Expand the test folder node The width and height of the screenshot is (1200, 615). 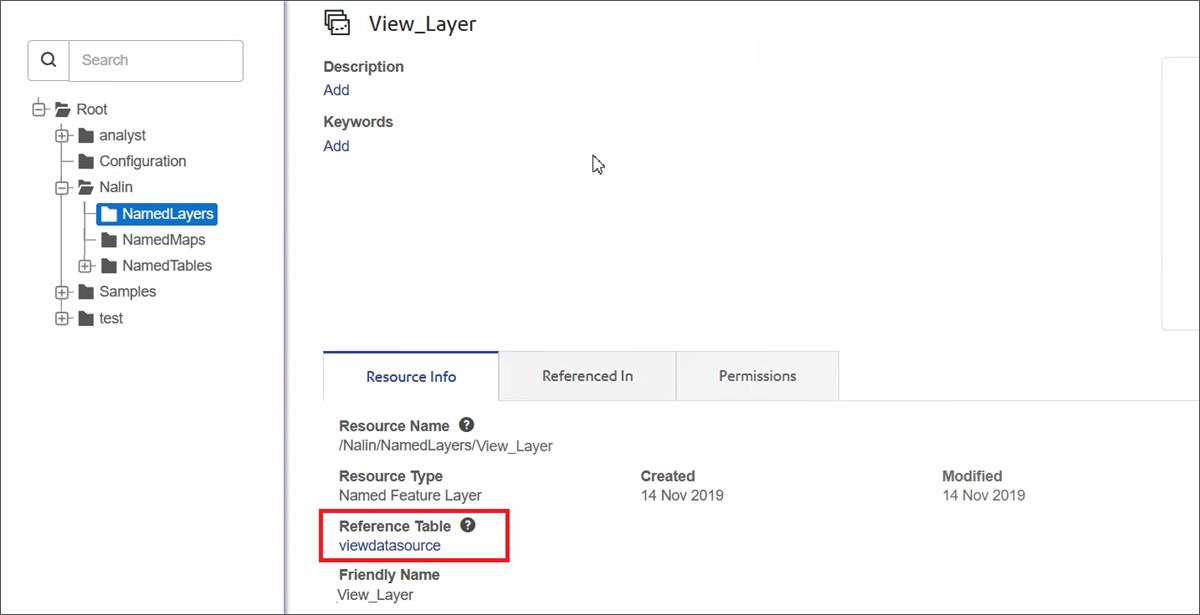pos(61,318)
